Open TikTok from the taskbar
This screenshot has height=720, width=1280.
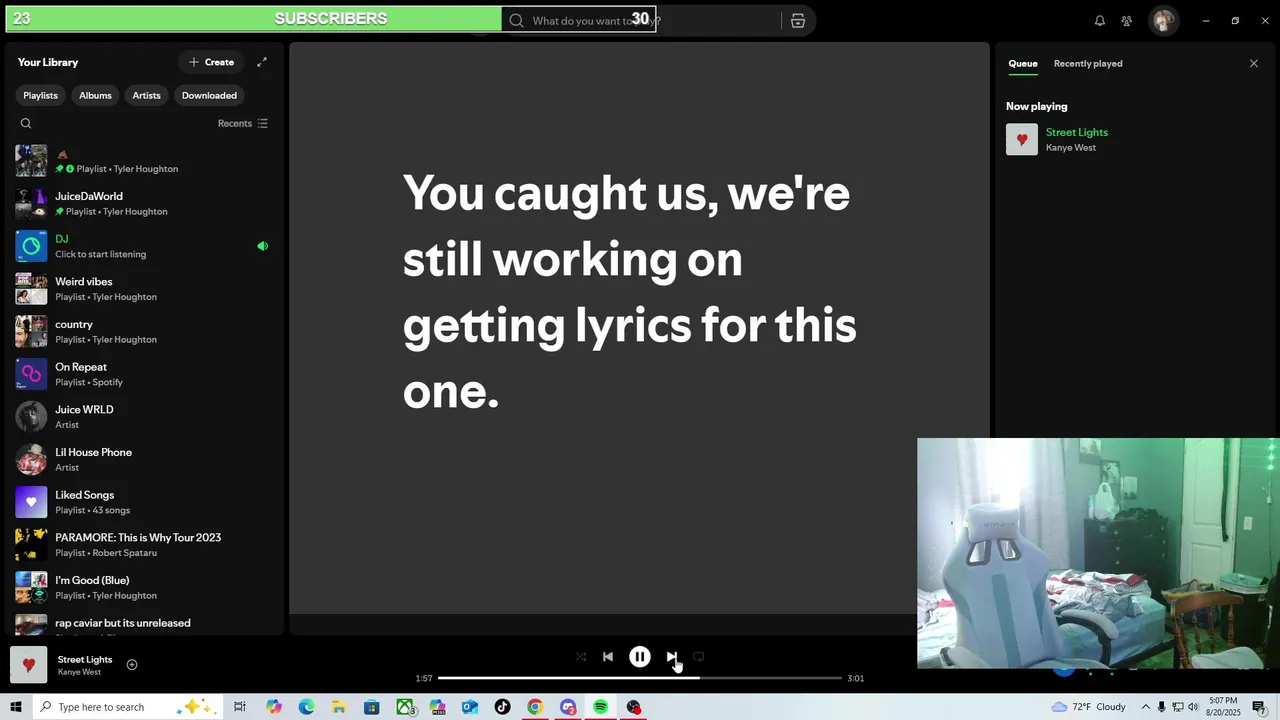pyautogui.click(x=502, y=707)
